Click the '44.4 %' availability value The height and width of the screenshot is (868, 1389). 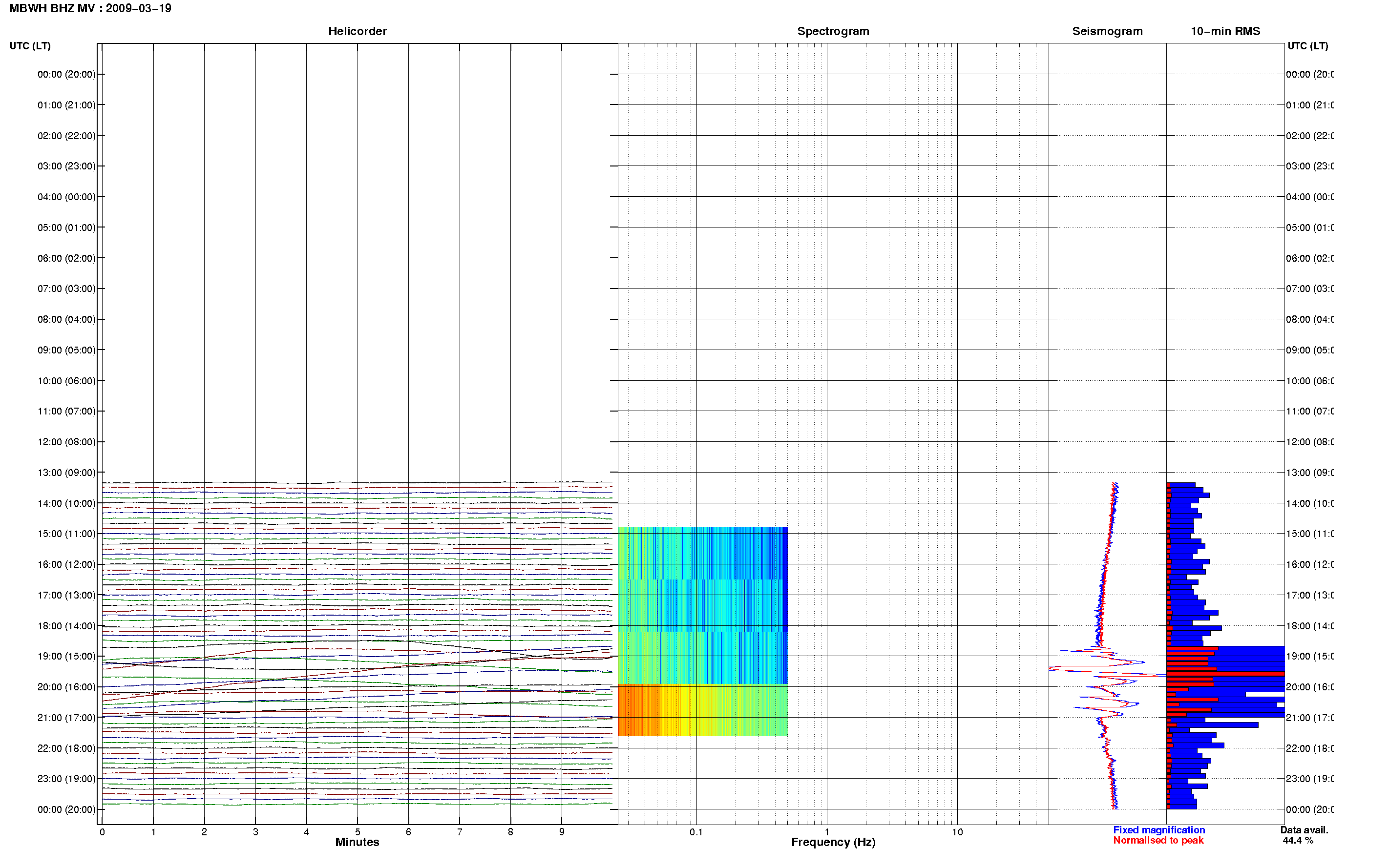(1298, 841)
